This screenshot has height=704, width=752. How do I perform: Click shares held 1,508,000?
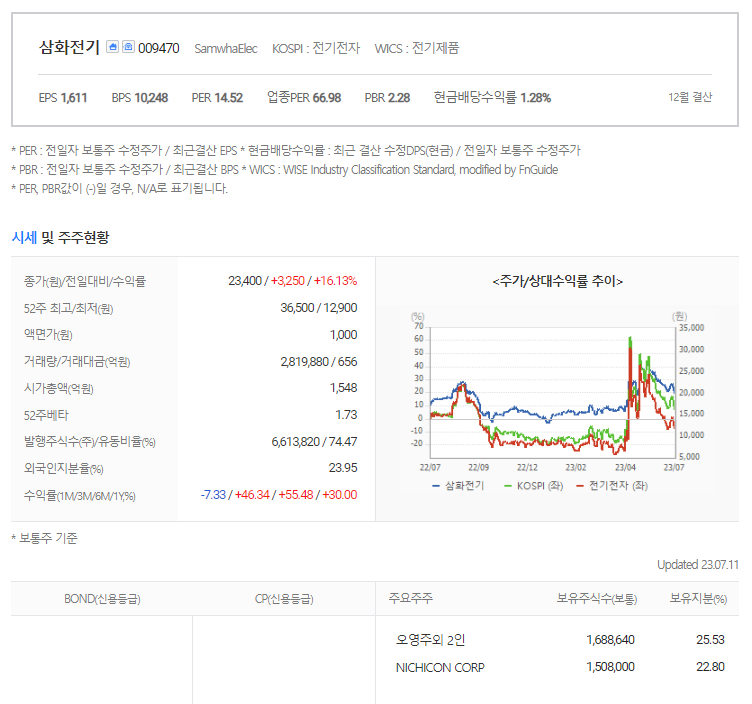(x=610, y=667)
